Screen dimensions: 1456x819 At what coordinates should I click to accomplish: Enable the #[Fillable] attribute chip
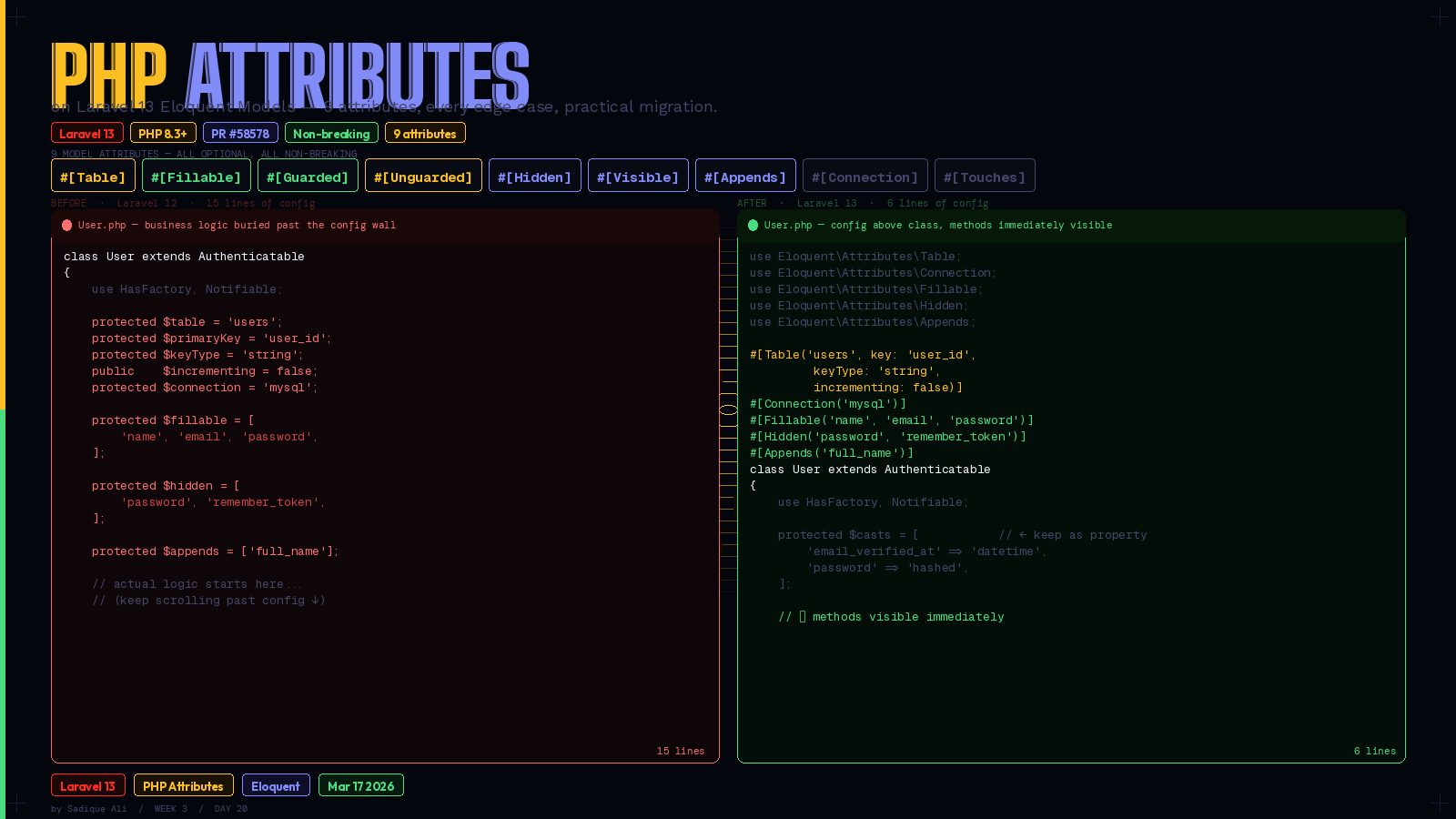pyautogui.click(x=196, y=176)
